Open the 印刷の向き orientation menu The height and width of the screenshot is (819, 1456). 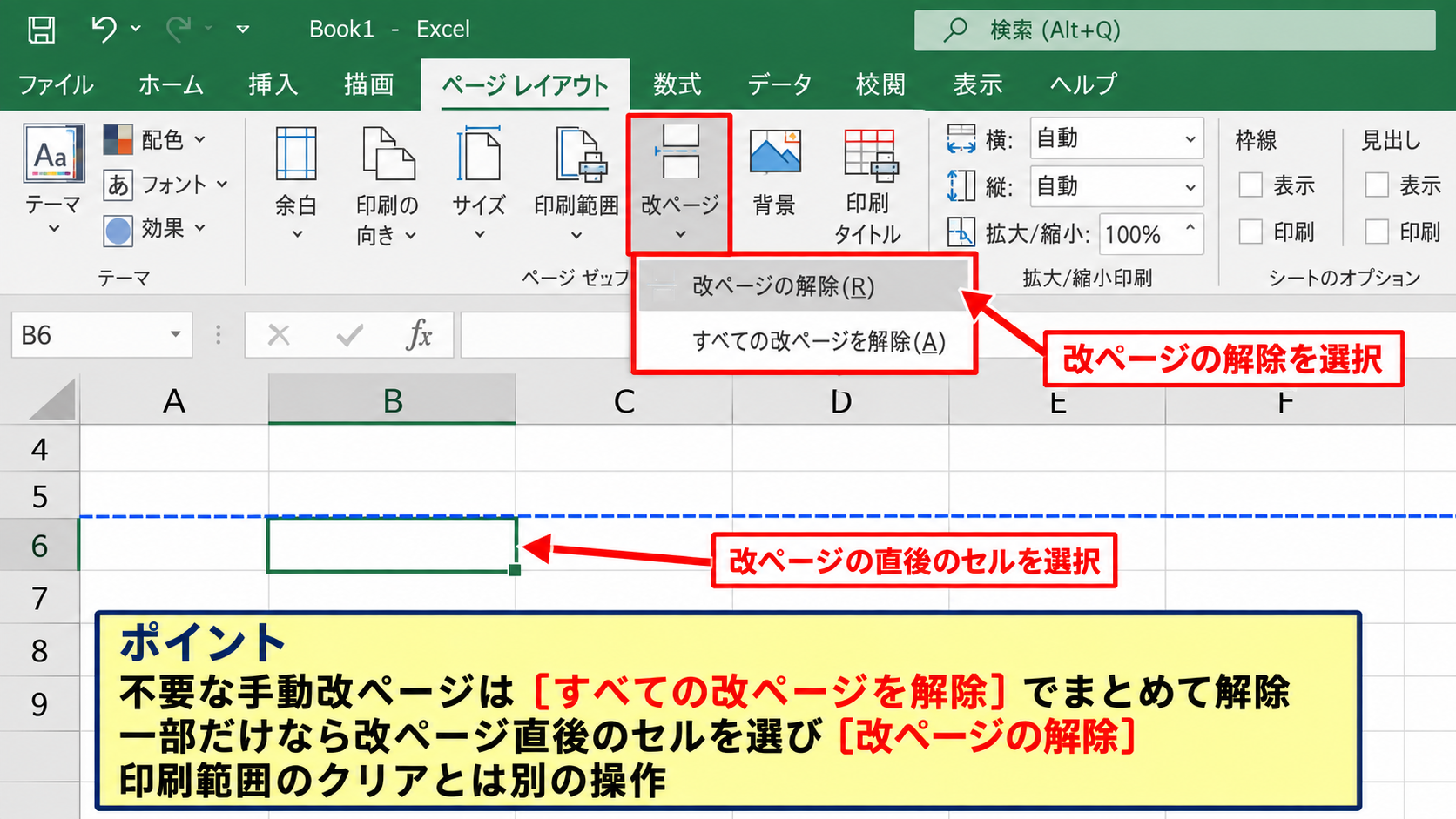[x=388, y=185]
